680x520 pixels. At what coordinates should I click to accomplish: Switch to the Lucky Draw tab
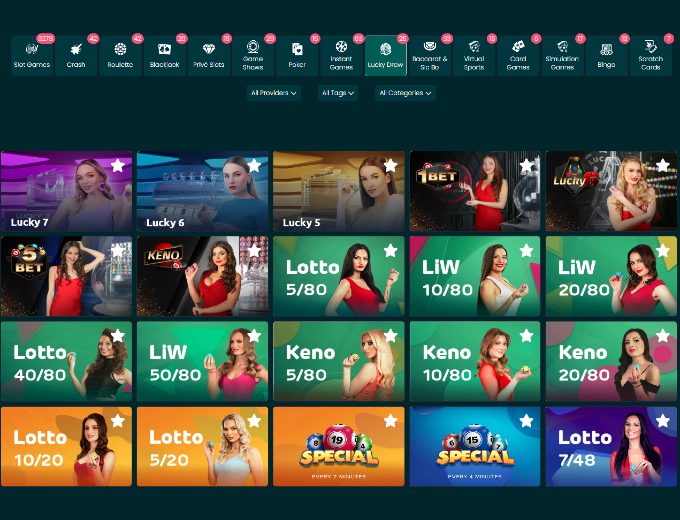click(386, 56)
